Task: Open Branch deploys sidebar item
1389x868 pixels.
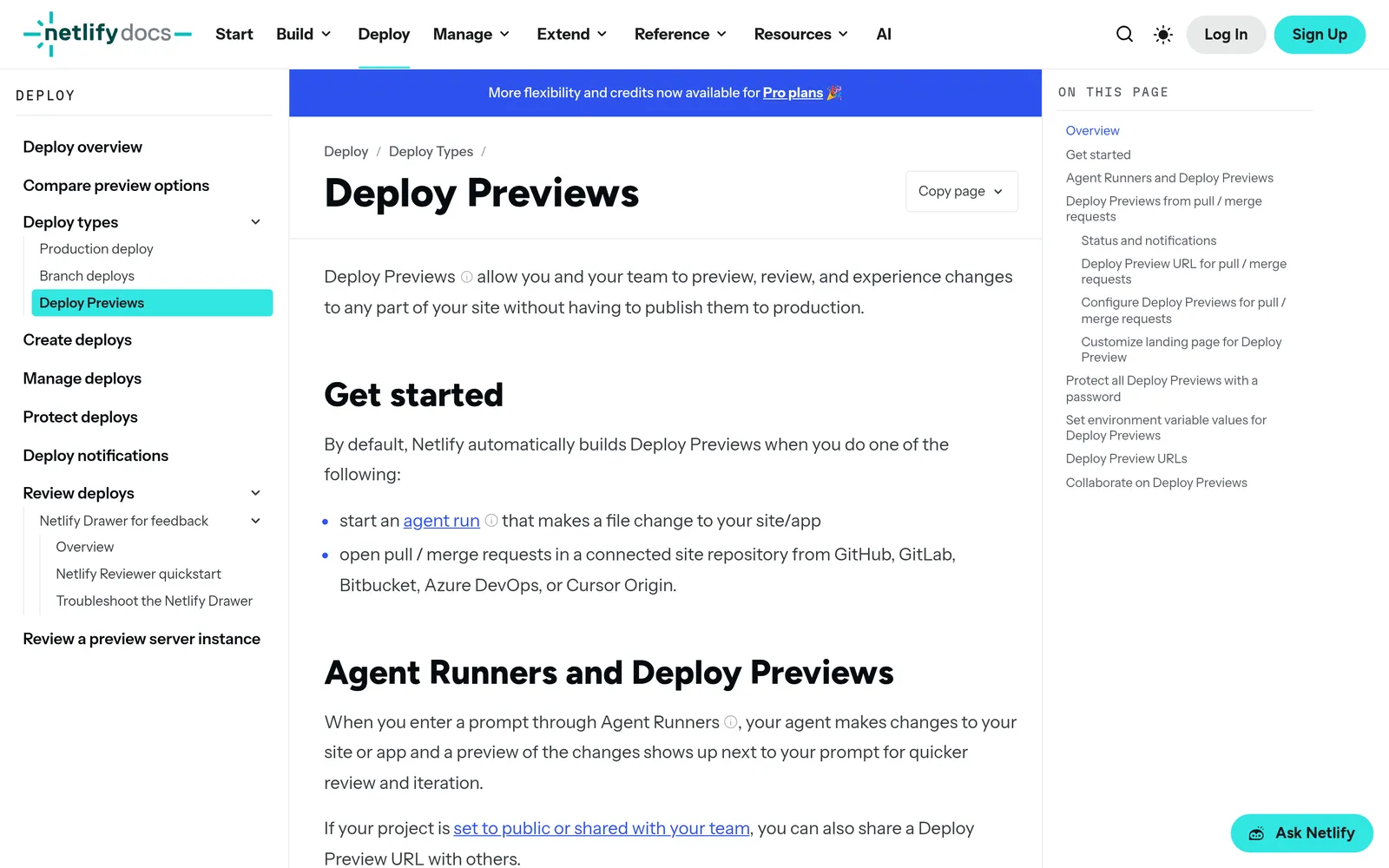Action: (x=87, y=276)
